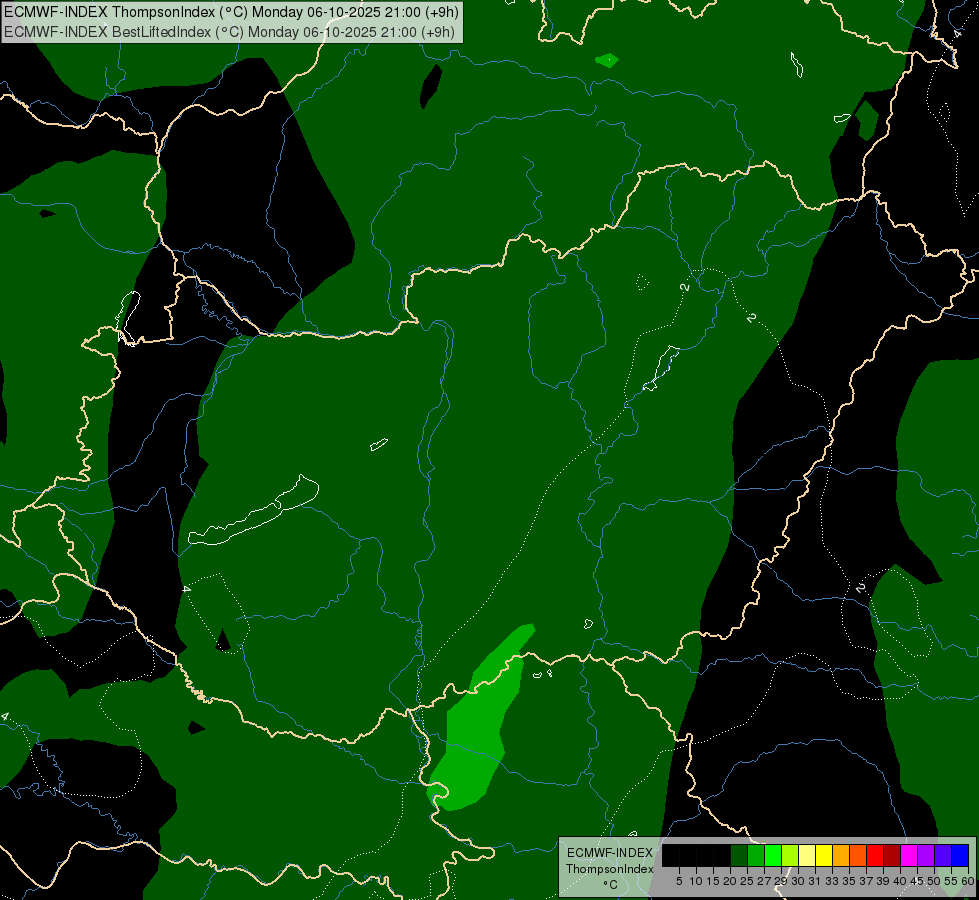979x900 pixels.
Task: Click the dark red 39–40 legend swatch
Action: pos(892,855)
